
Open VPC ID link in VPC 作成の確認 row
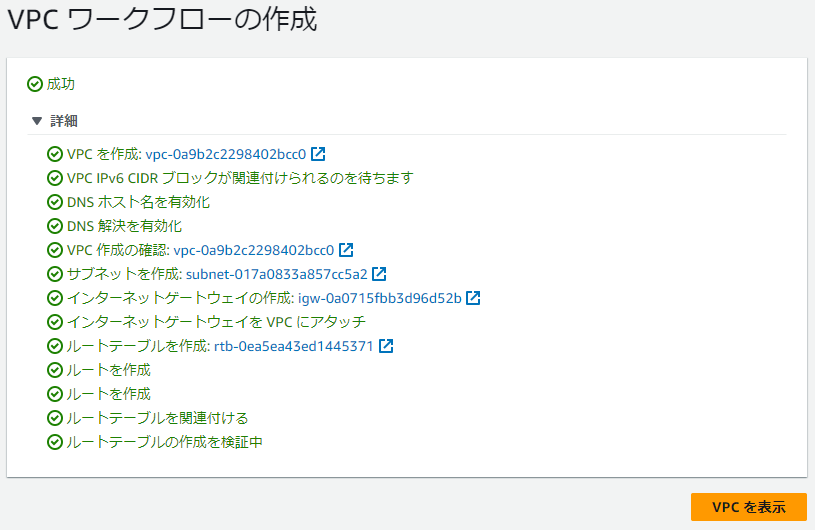tap(253, 250)
